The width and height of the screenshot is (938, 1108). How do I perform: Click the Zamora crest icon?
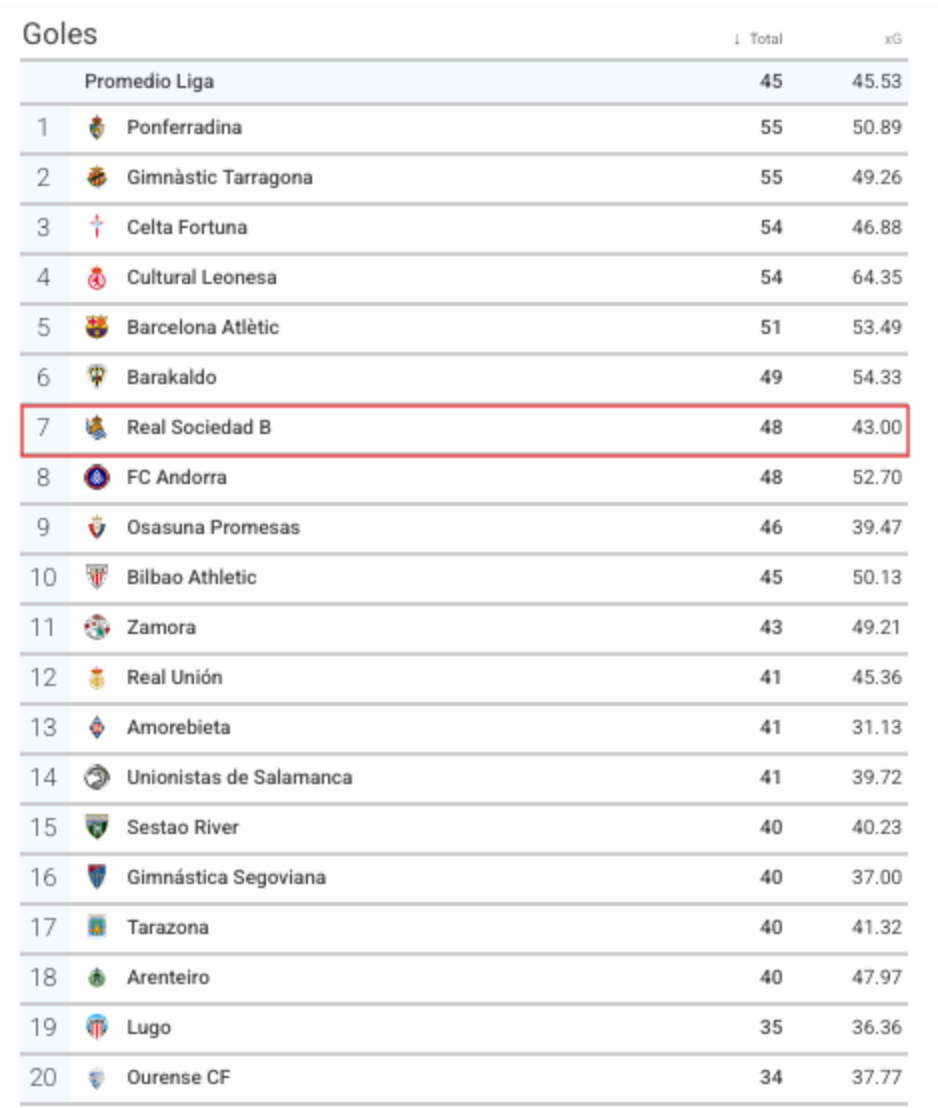click(x=97, y=627)
